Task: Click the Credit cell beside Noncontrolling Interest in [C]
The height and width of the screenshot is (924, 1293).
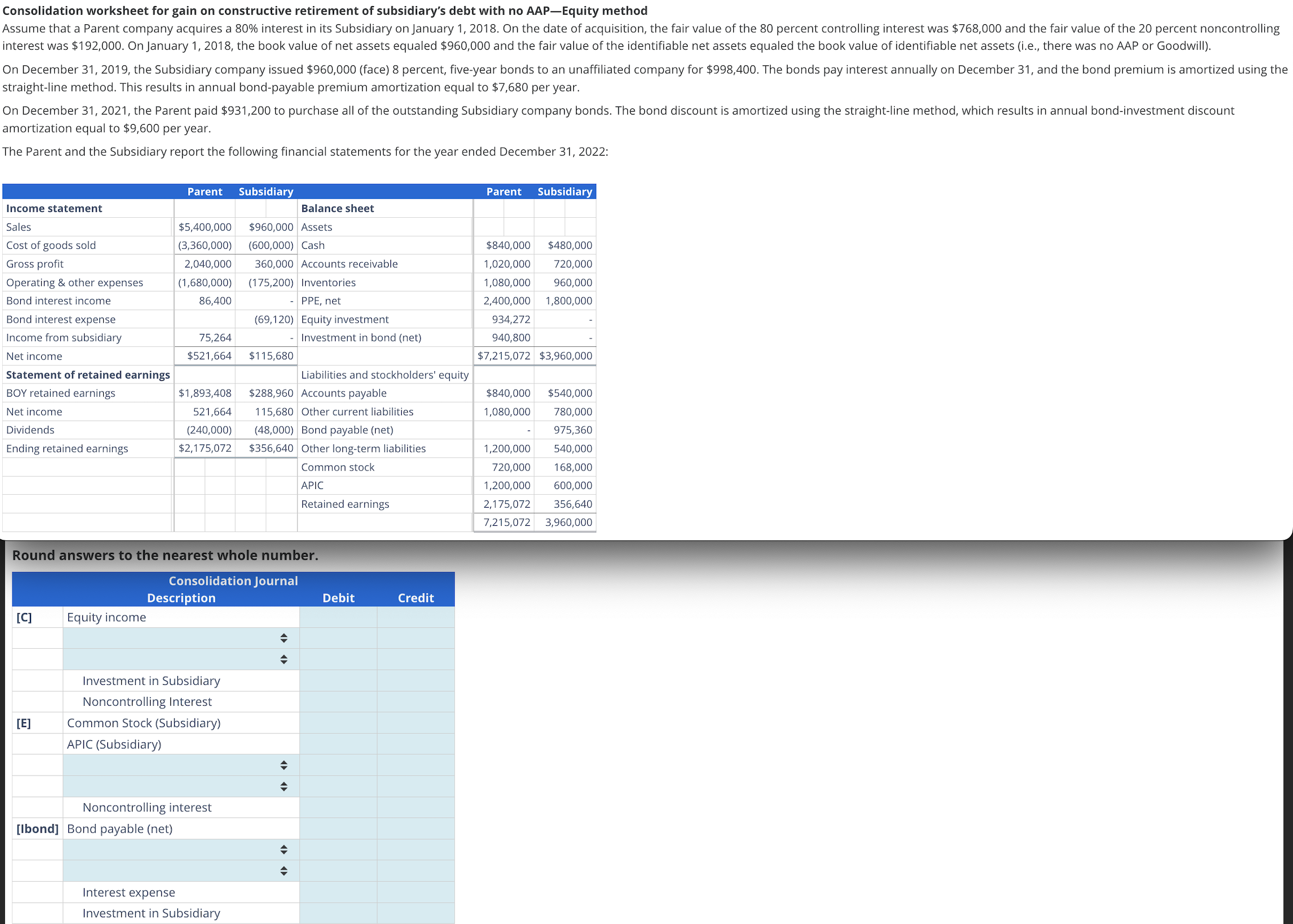Action: click(415, 702)
